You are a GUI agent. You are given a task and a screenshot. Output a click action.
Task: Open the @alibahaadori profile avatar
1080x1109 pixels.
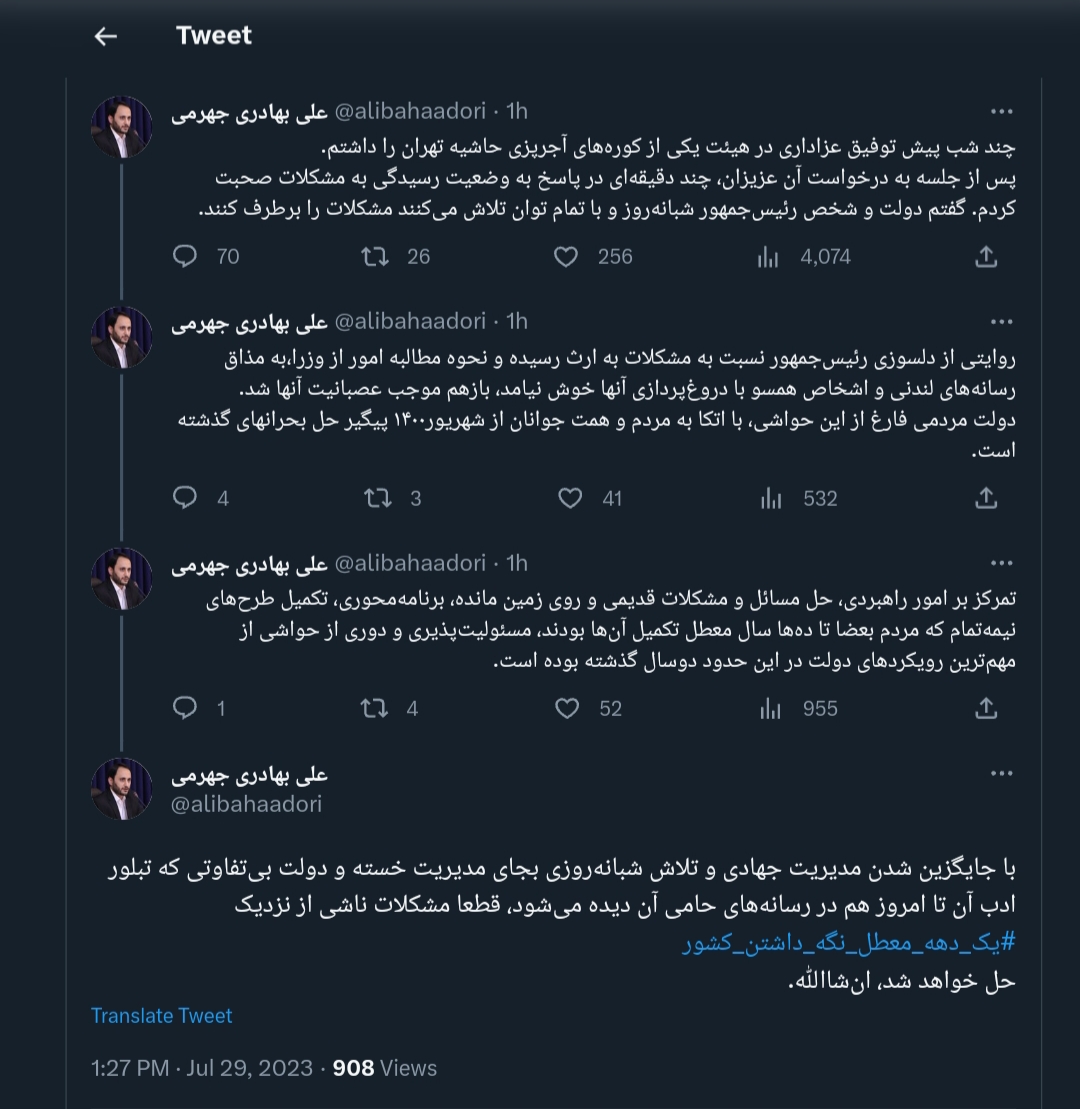[121, 789]
